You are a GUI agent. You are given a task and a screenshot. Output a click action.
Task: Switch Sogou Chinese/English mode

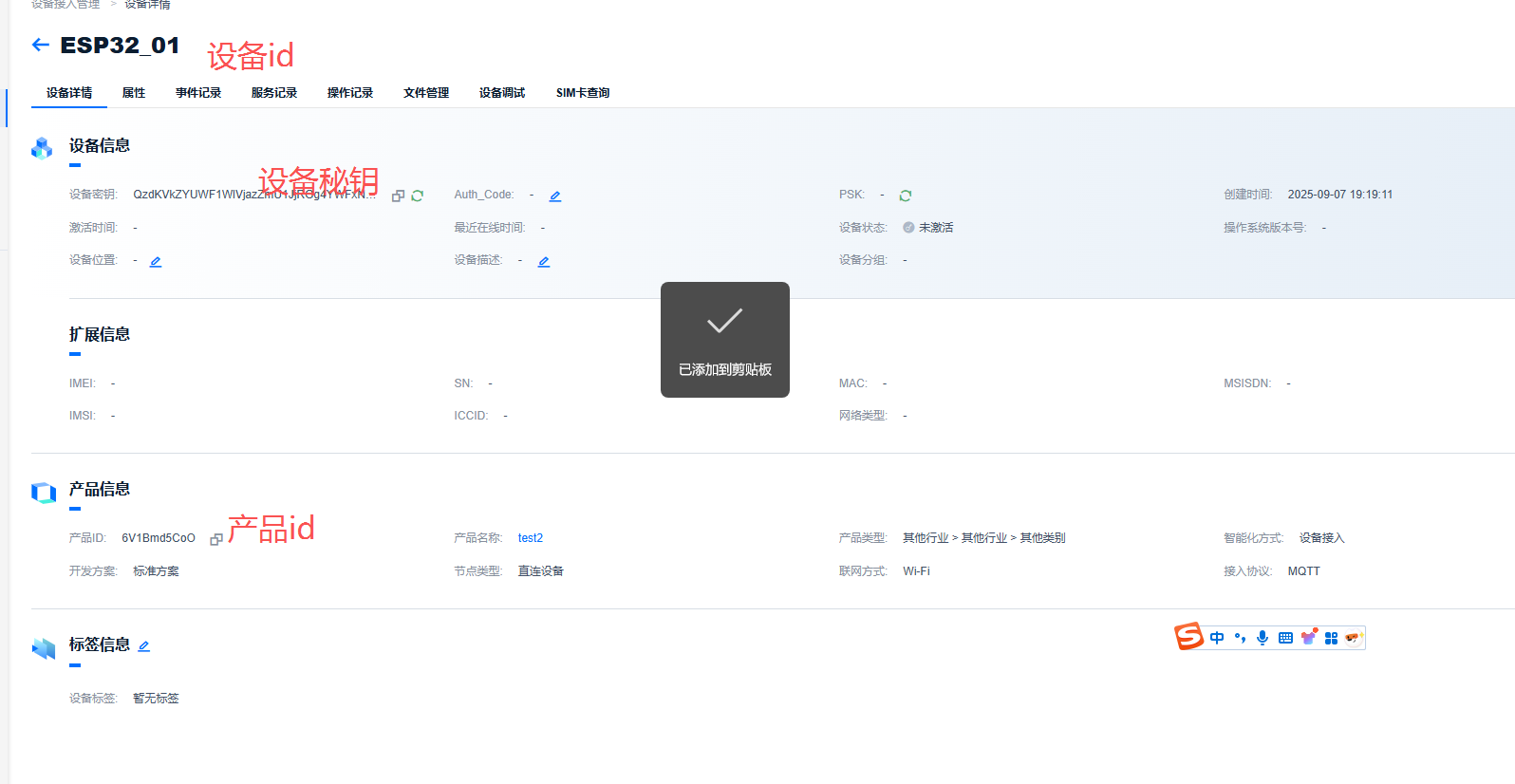(x=1217, y=638)
